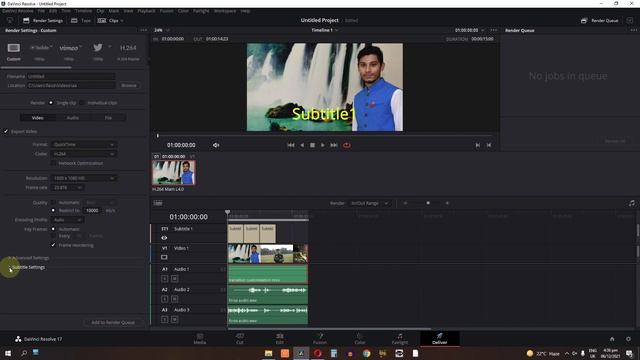Click the timeline zoom slider handle
The image size is (640, 360).
428,203
